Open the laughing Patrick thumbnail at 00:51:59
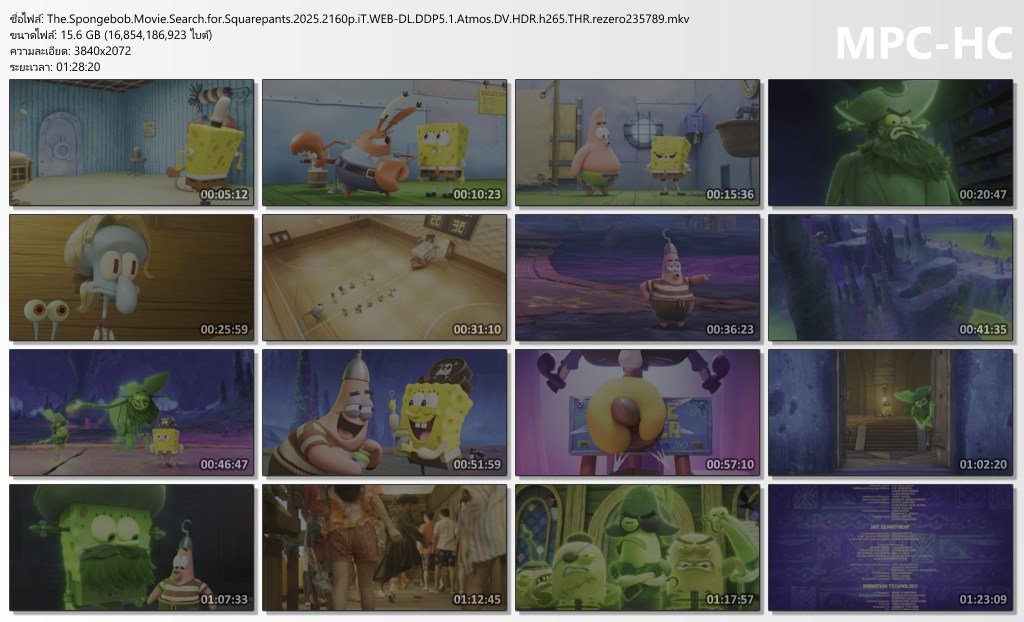1024x622 pixels. point(384,412)
